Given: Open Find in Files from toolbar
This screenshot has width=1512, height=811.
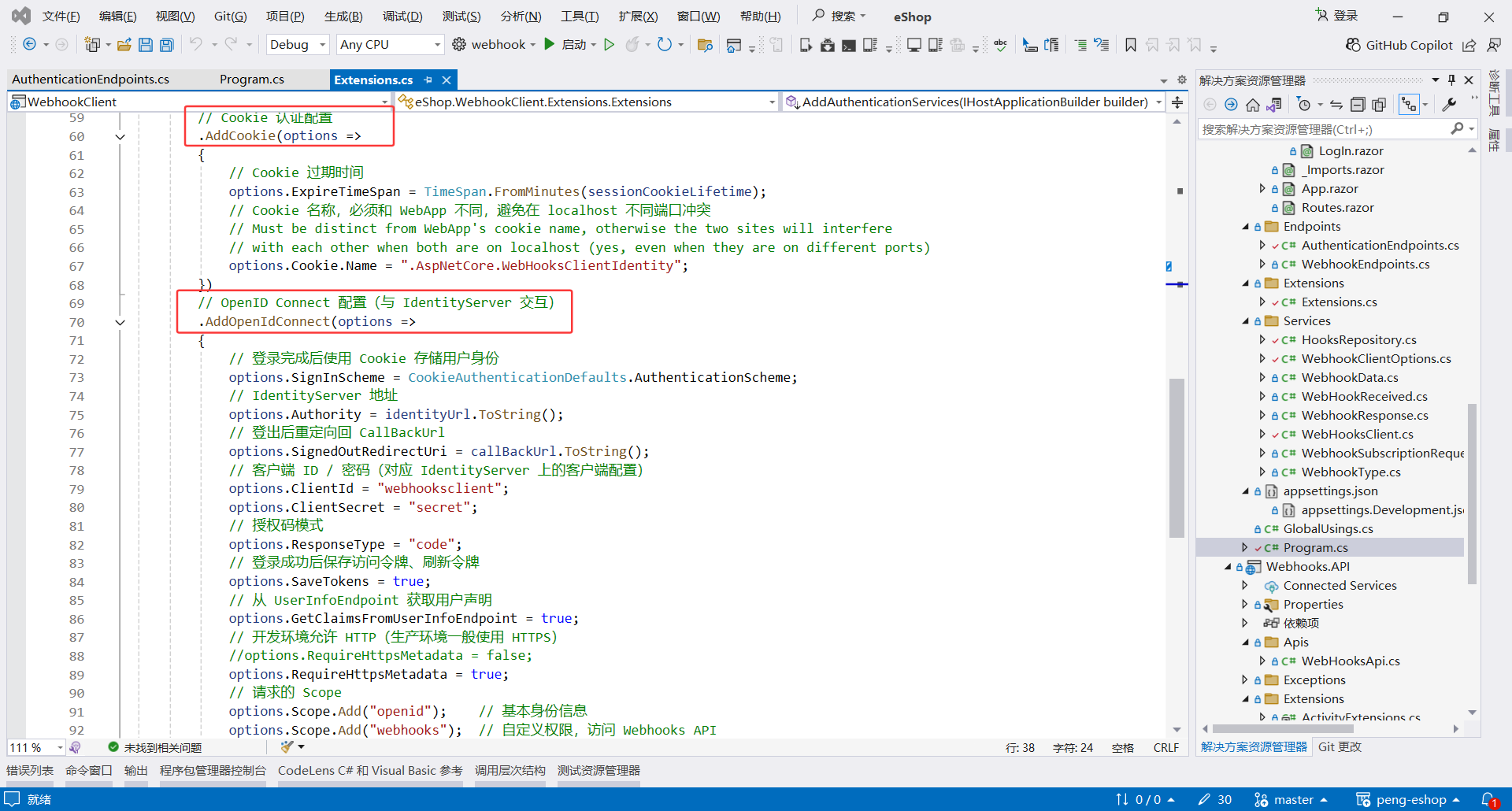Looking at the screenshot, I should [x=705, y=45].
